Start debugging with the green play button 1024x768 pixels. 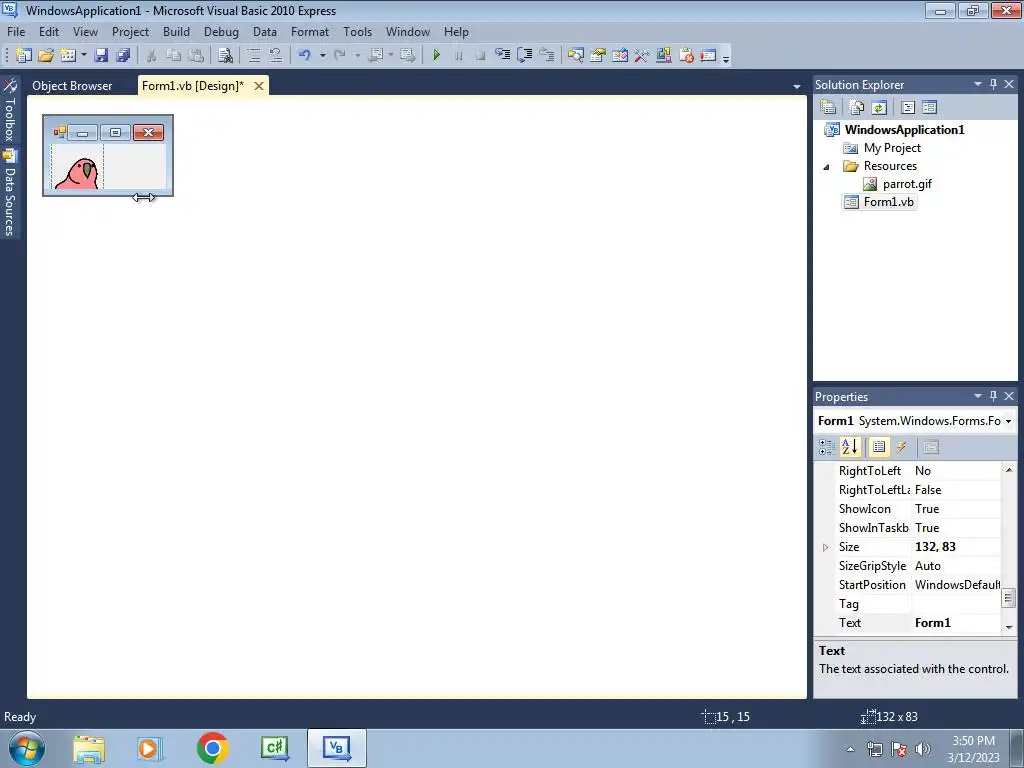(x=436, y=56)
